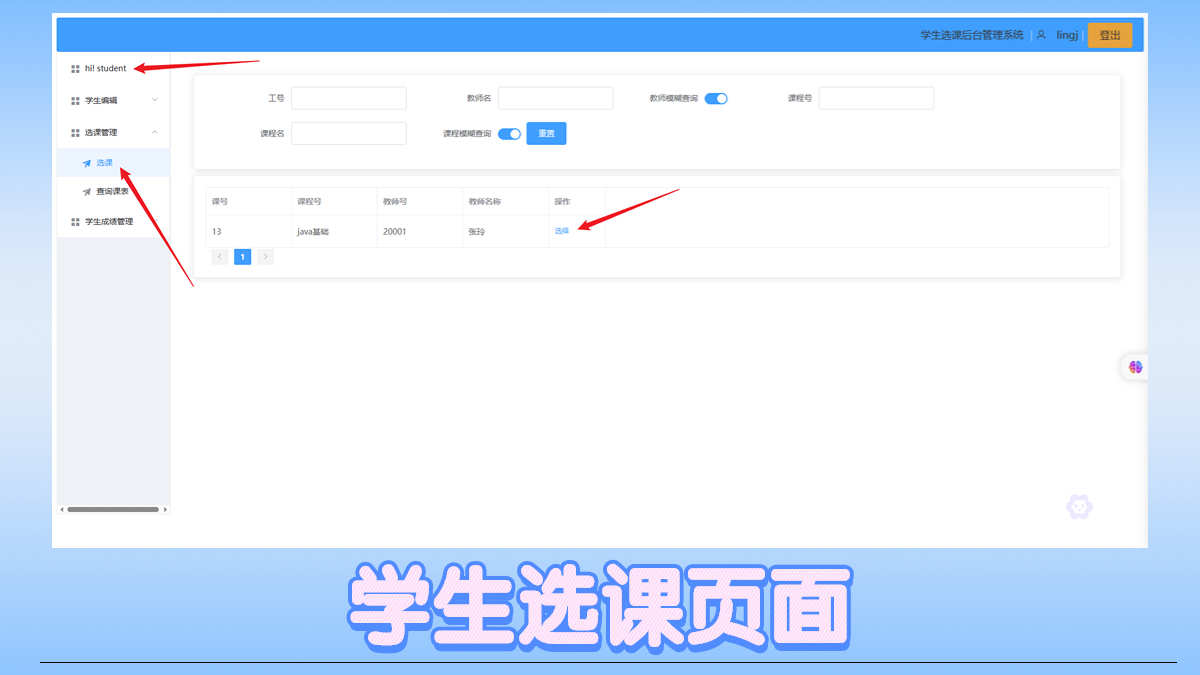This screenshot has height=675, width=1200.
Task: Toggle the 课程模糊查询 switch
Action: [509, 134]
